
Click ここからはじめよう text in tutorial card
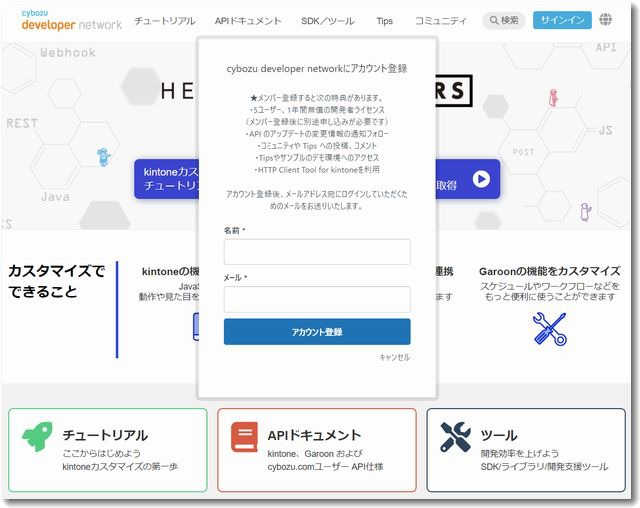pyautogui.click(x=102, y=453)
